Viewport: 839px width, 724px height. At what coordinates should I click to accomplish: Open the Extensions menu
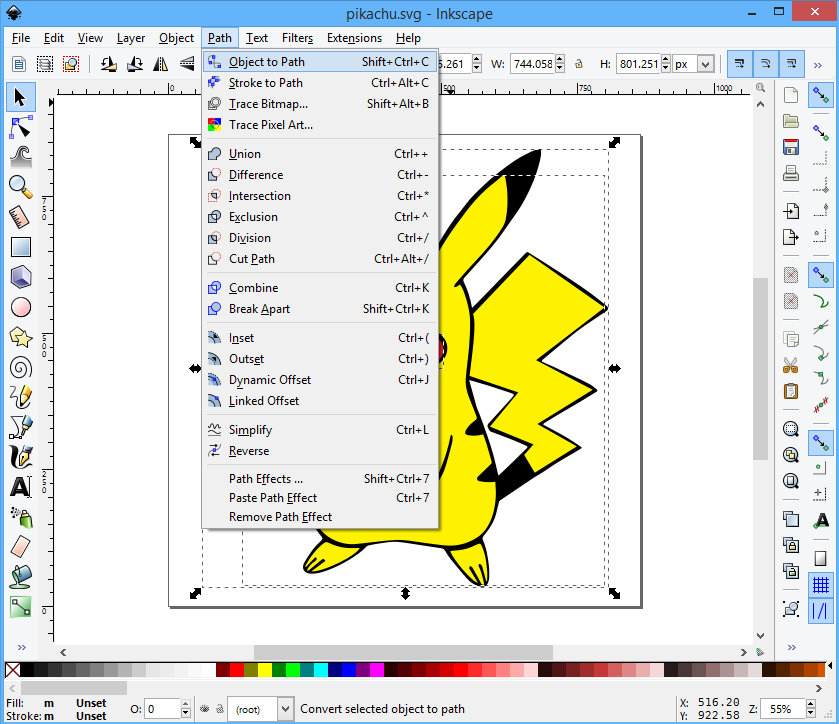pyautogui.click(x=354, y=38)
